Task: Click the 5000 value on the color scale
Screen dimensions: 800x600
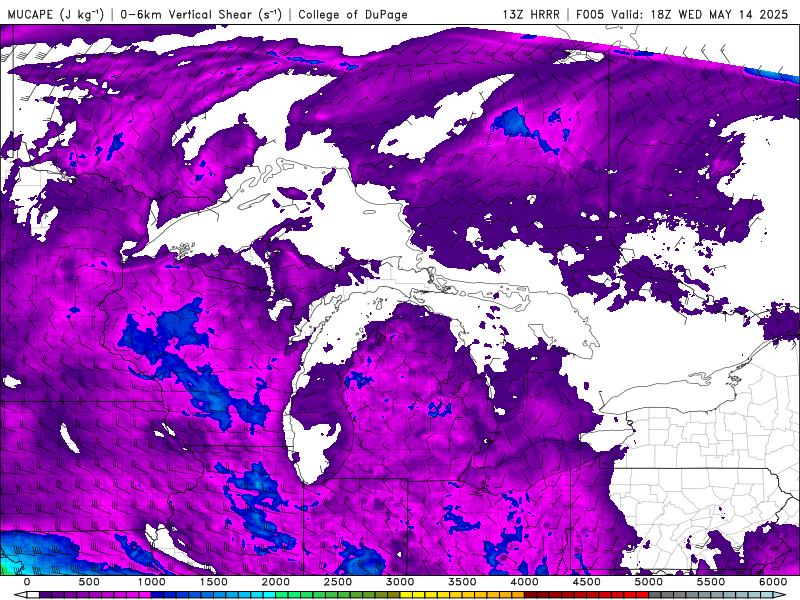Action: 649,582
